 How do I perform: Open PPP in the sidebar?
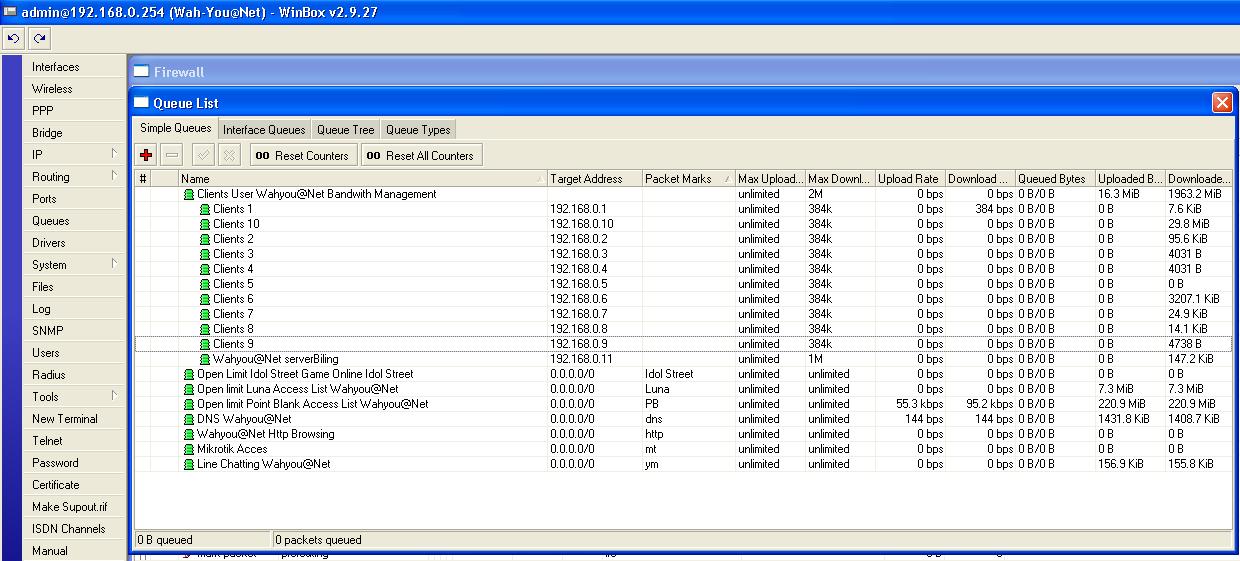click(x=75, y=111)
